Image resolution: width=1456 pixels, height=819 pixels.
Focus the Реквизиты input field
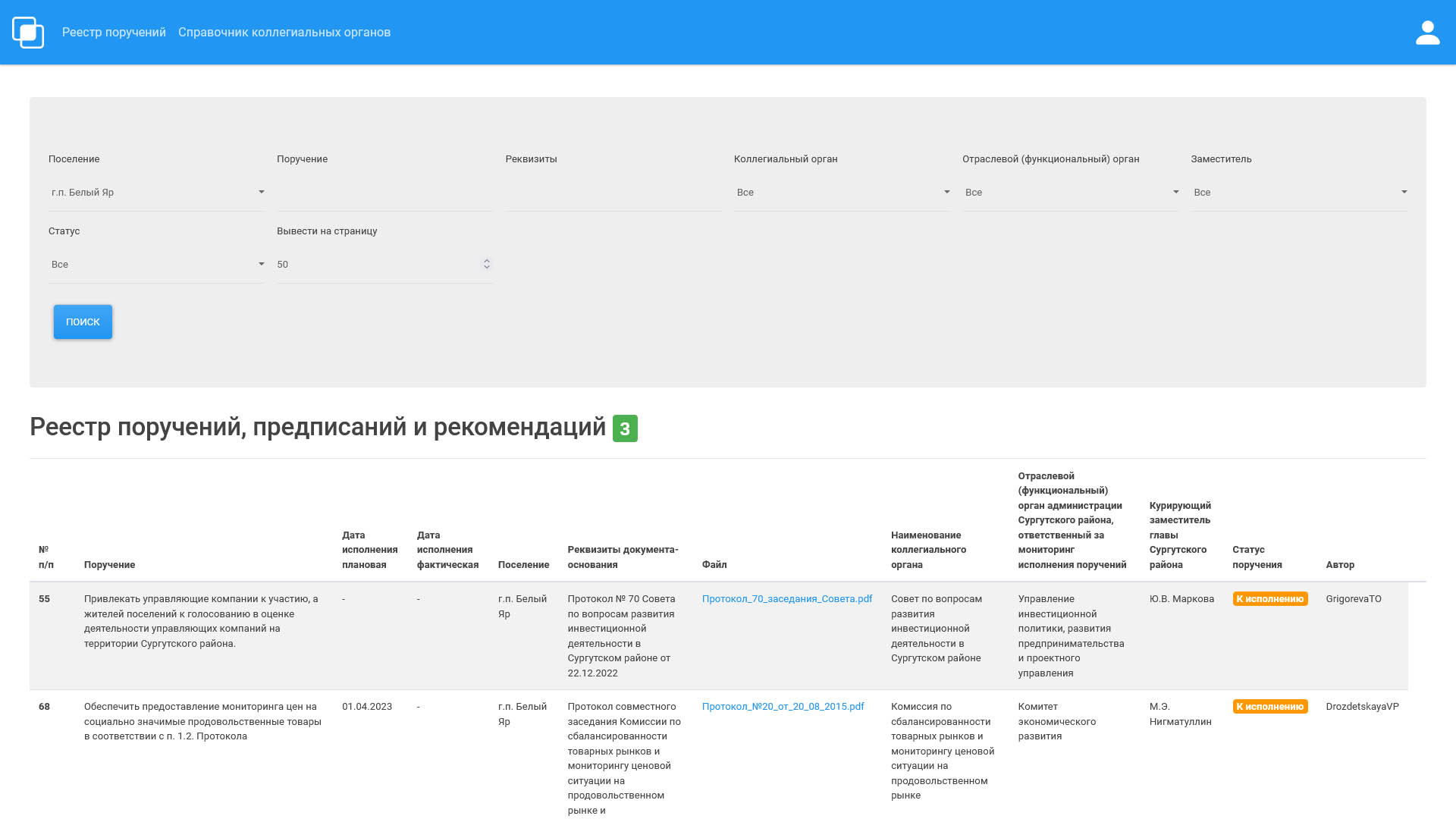613,193
